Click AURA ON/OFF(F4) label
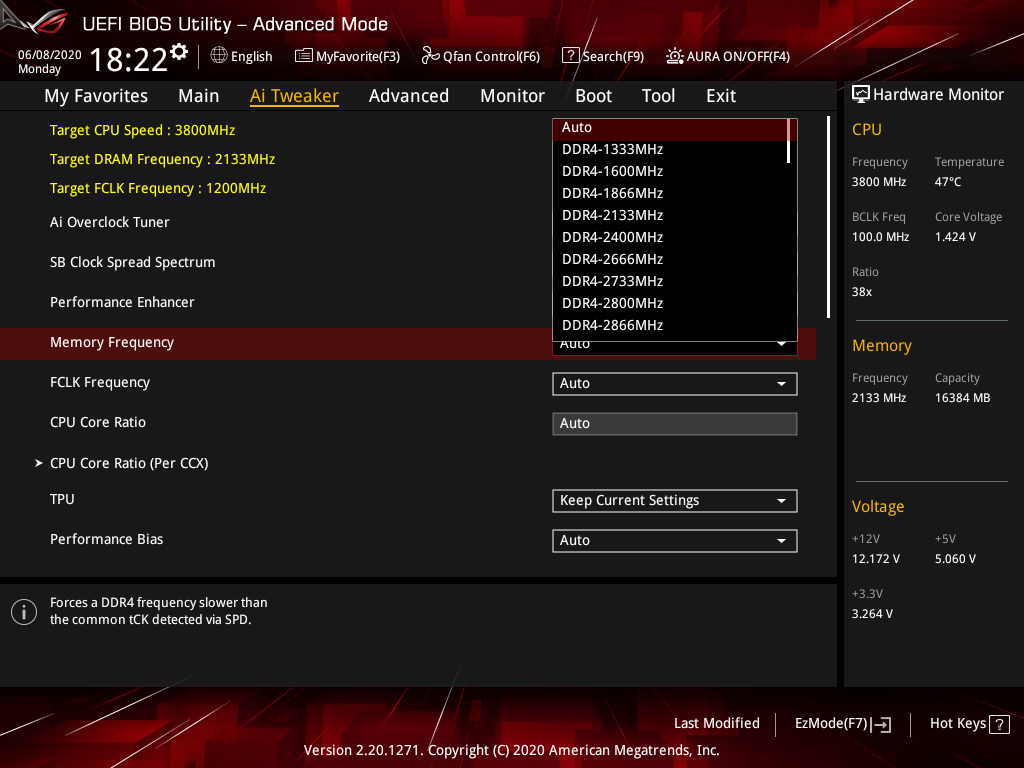Image resolution: width=1024 pixels, height=768 pixels. [738, 56]
